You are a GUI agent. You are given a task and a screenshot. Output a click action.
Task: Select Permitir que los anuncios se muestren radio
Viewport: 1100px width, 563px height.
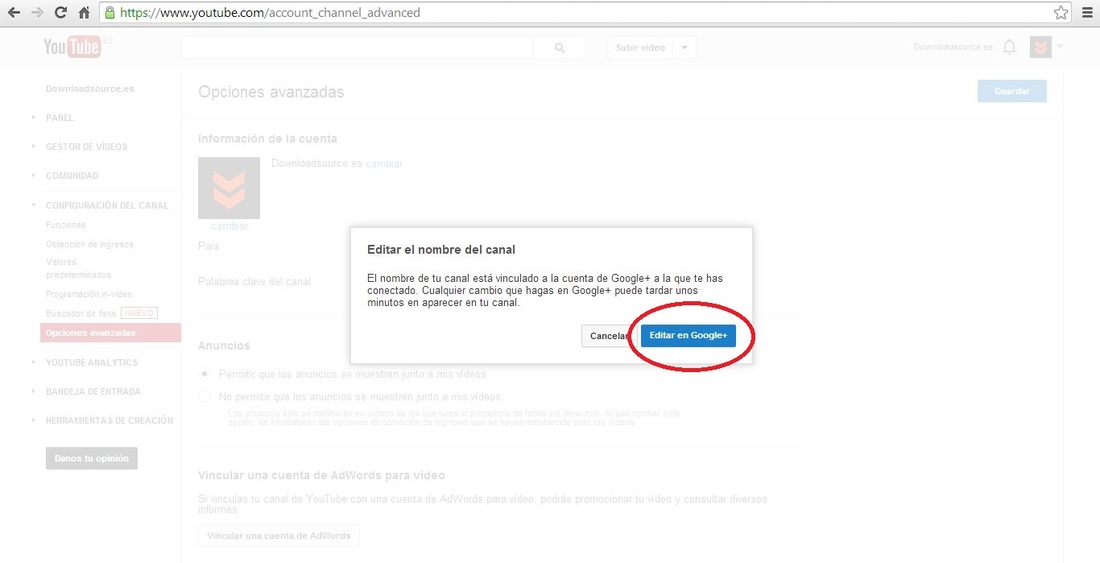(x=204, y=374)
